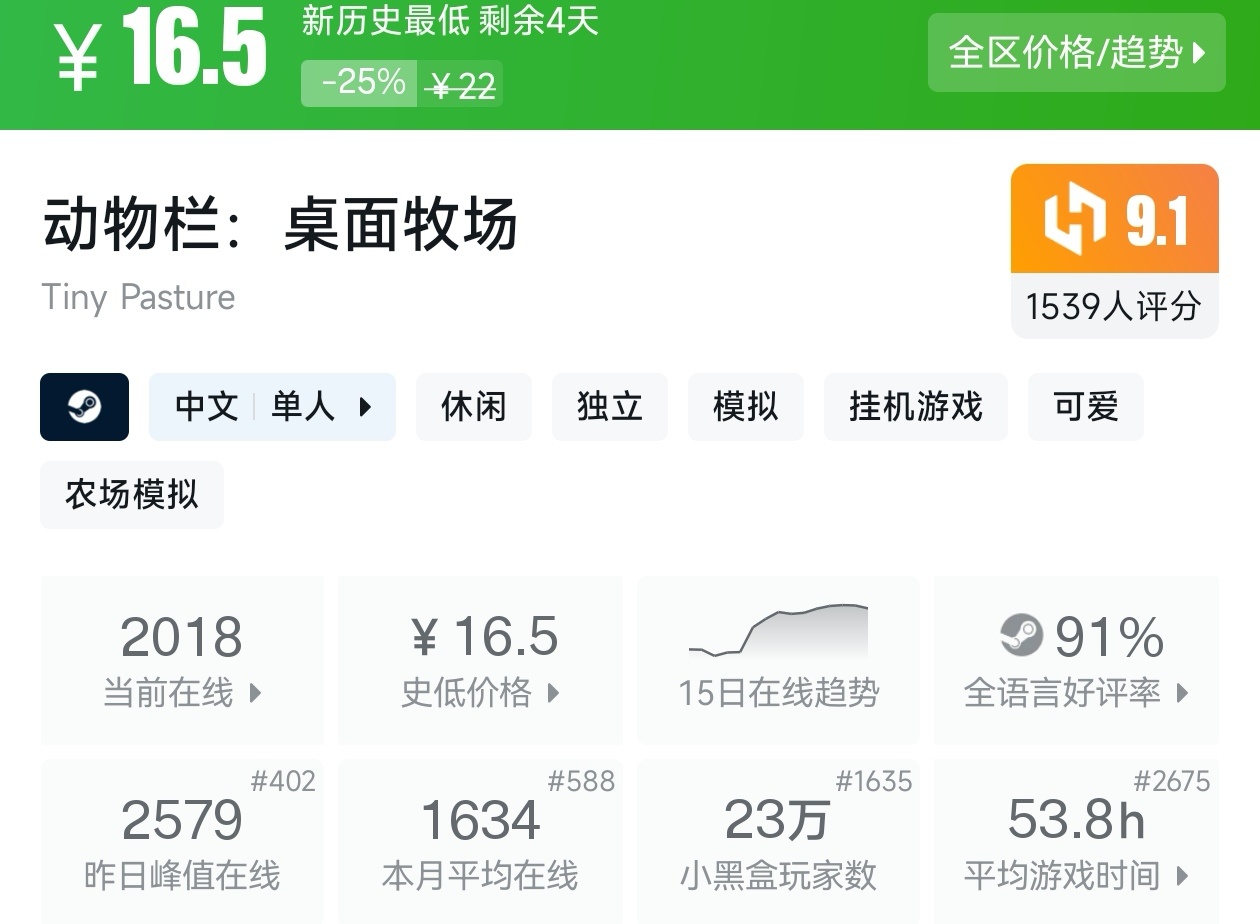The height and width of the screenshot is (924, 1260).
Task: Expand 全语言好评率 review details
Action: pyautogui.click(x=1076, y=660)
